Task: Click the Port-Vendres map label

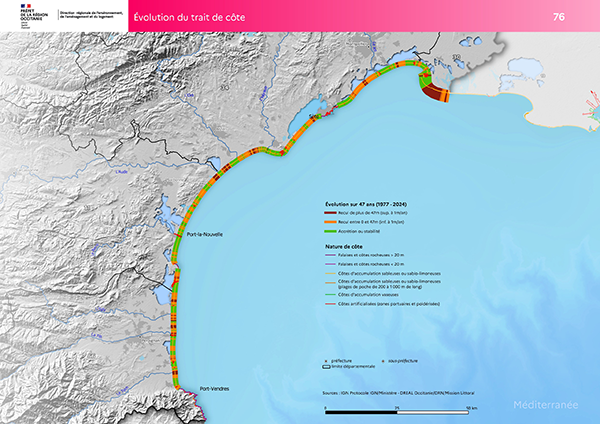Action: [x=215, y=387]
